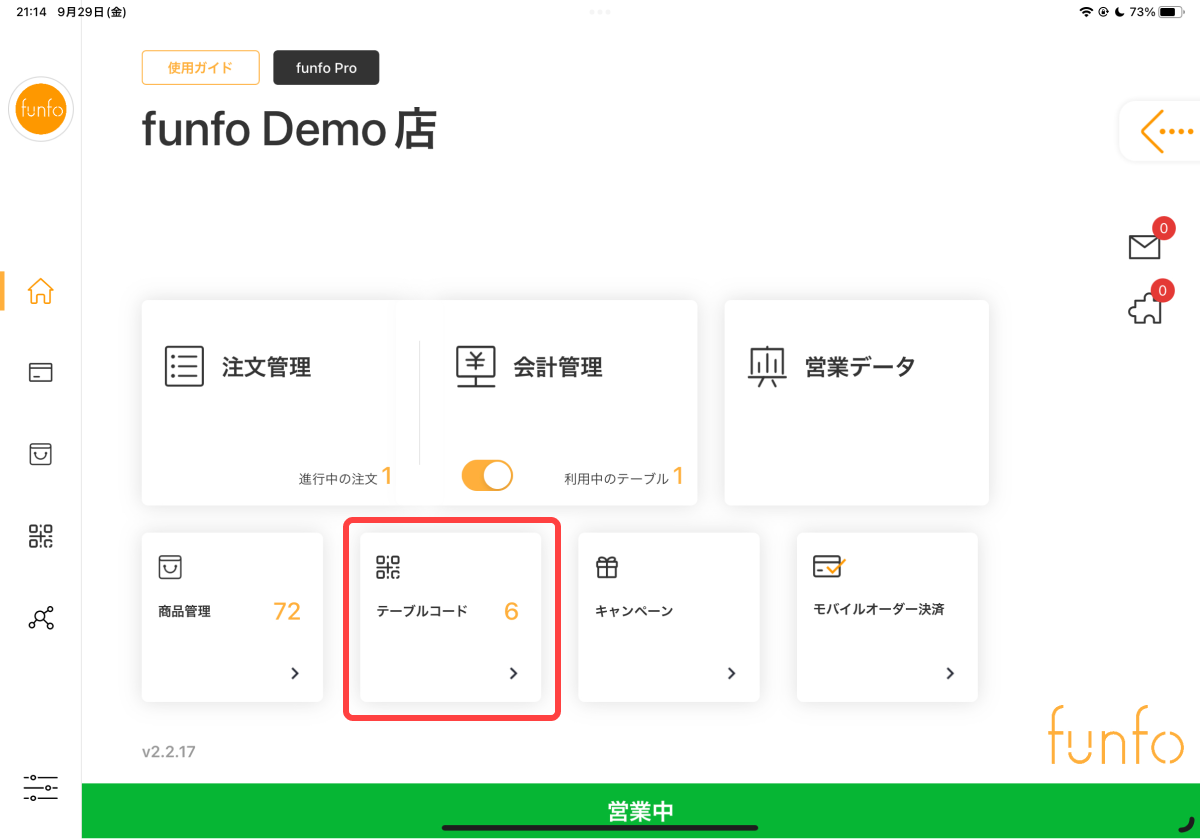Open the QR code icon in sidebar
This screenshot has height=839, width=1200.
pos(41,536)
